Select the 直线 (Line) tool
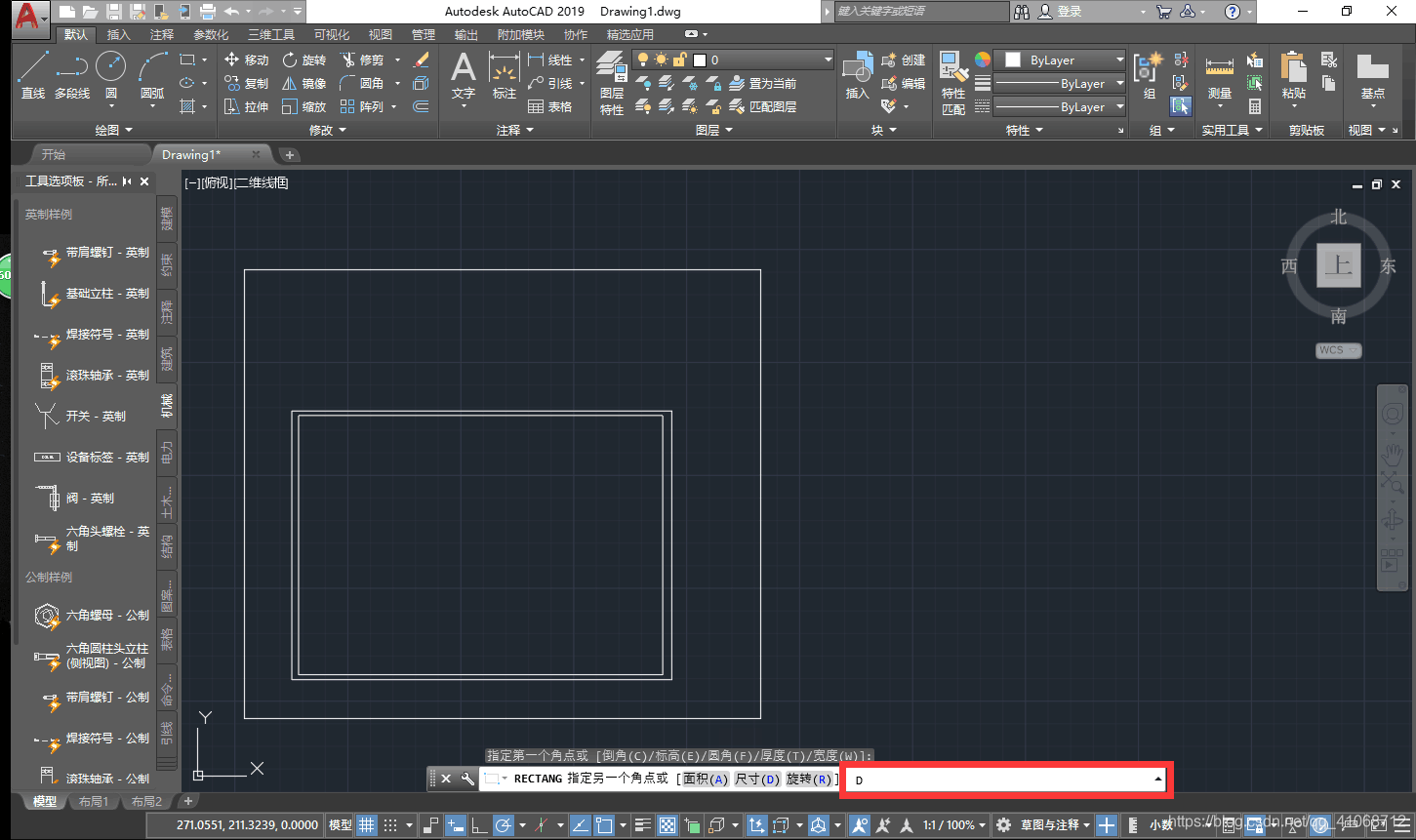 (33, 74)
